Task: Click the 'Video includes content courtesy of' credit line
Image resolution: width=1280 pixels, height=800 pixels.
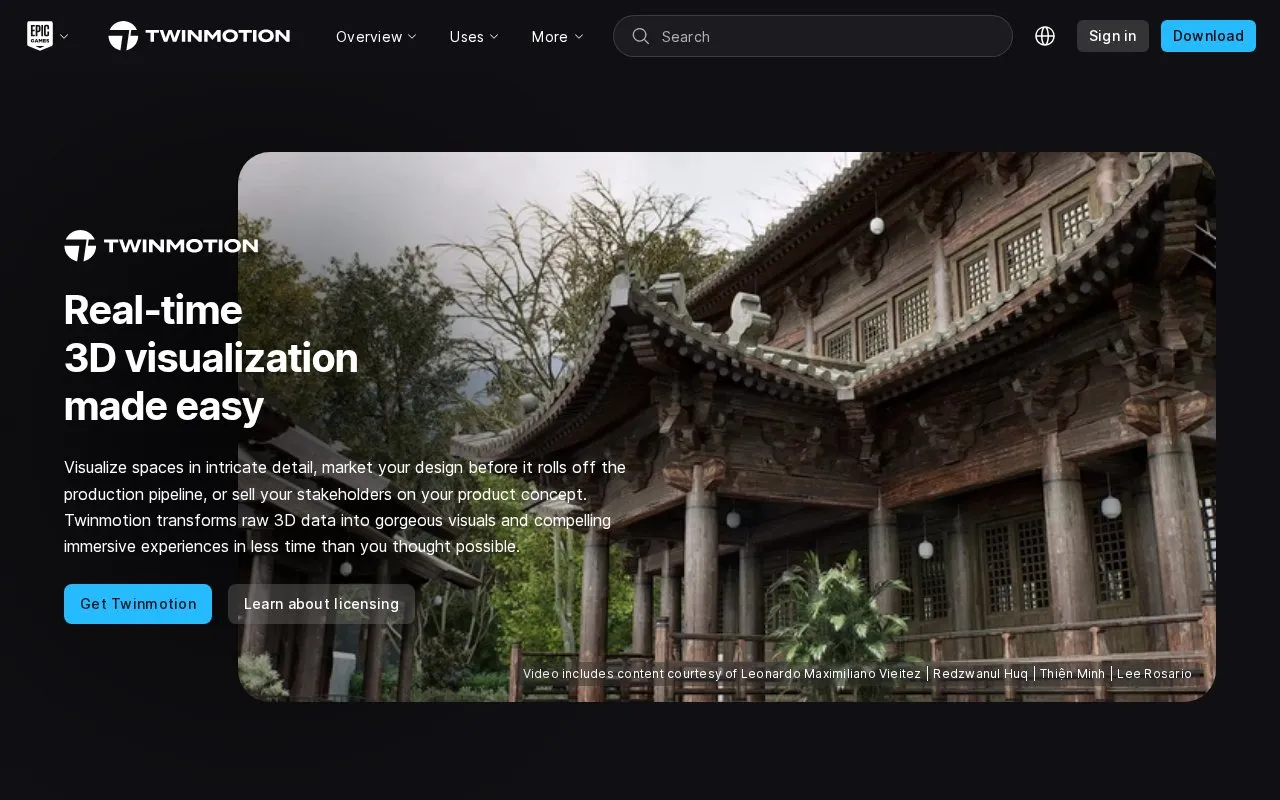Action: coord(857,674)
